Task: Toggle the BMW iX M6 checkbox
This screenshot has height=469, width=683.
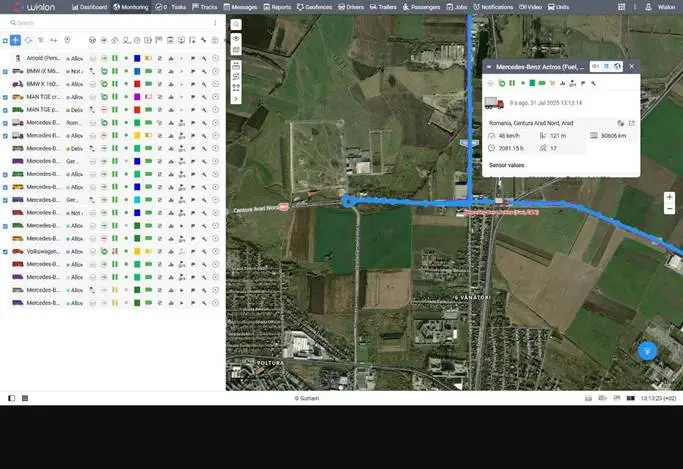Action: click(x=5, y=71)
